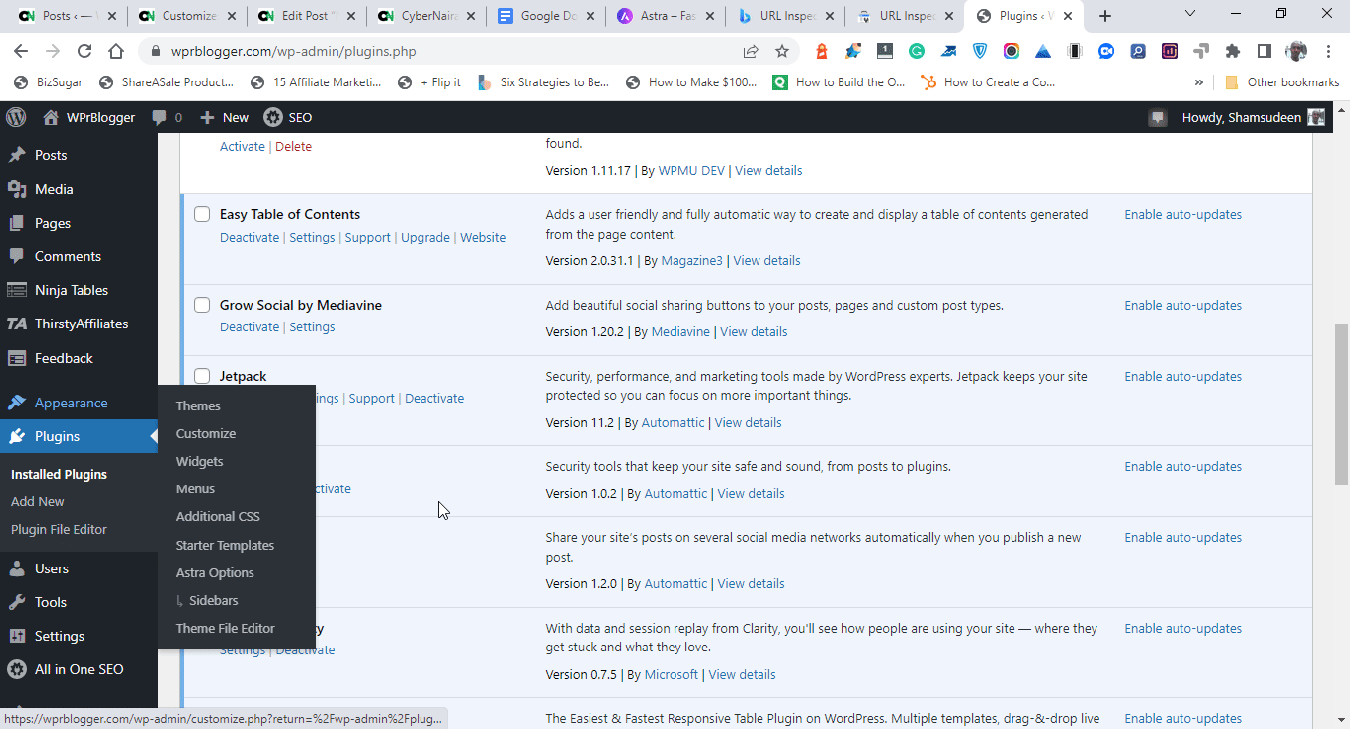1350x729 pixels.
Task: Open the Grammarly extension icon
Action: (916, 50)
